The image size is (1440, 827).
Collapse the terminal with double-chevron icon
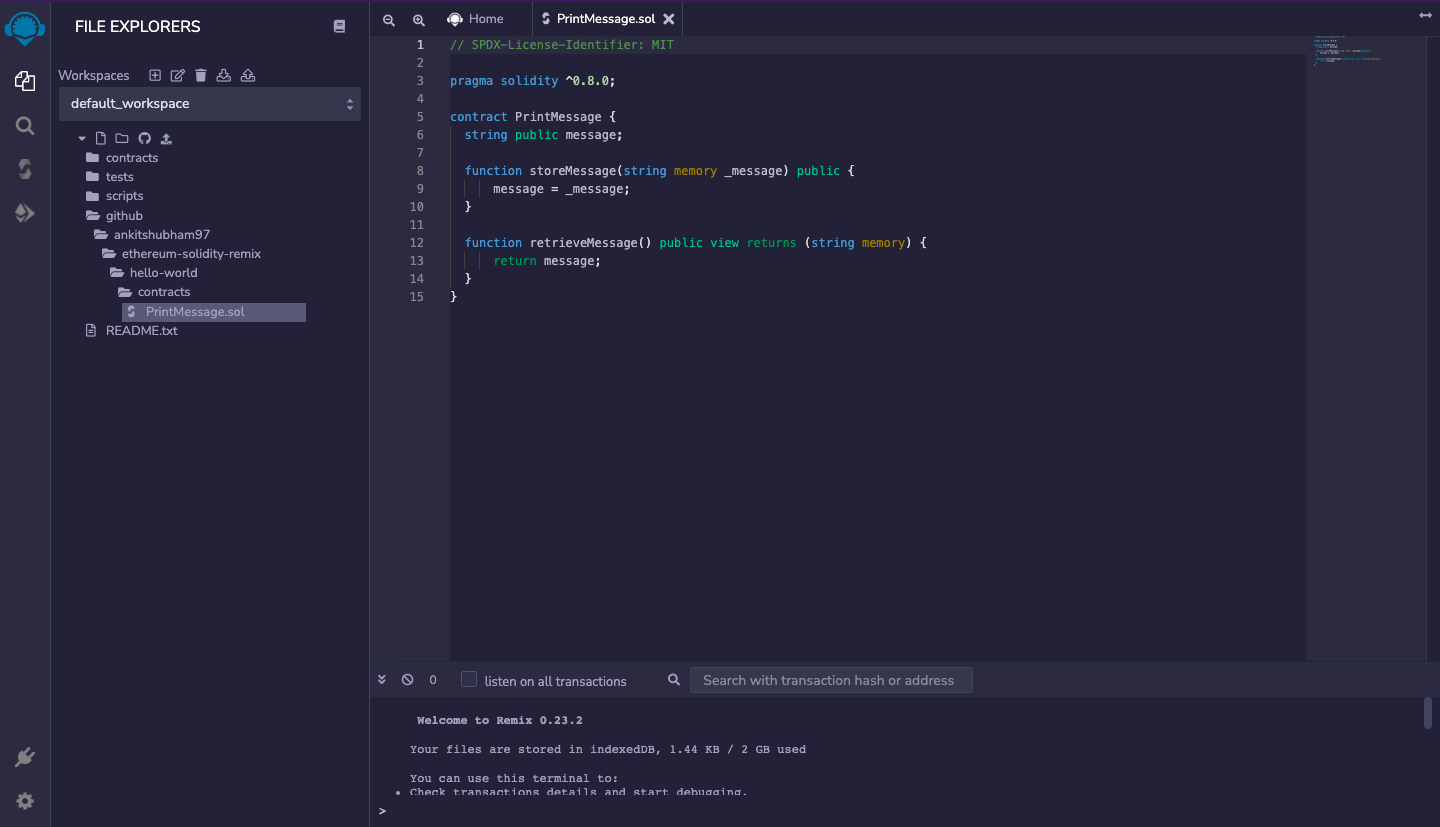coord(382,680)
